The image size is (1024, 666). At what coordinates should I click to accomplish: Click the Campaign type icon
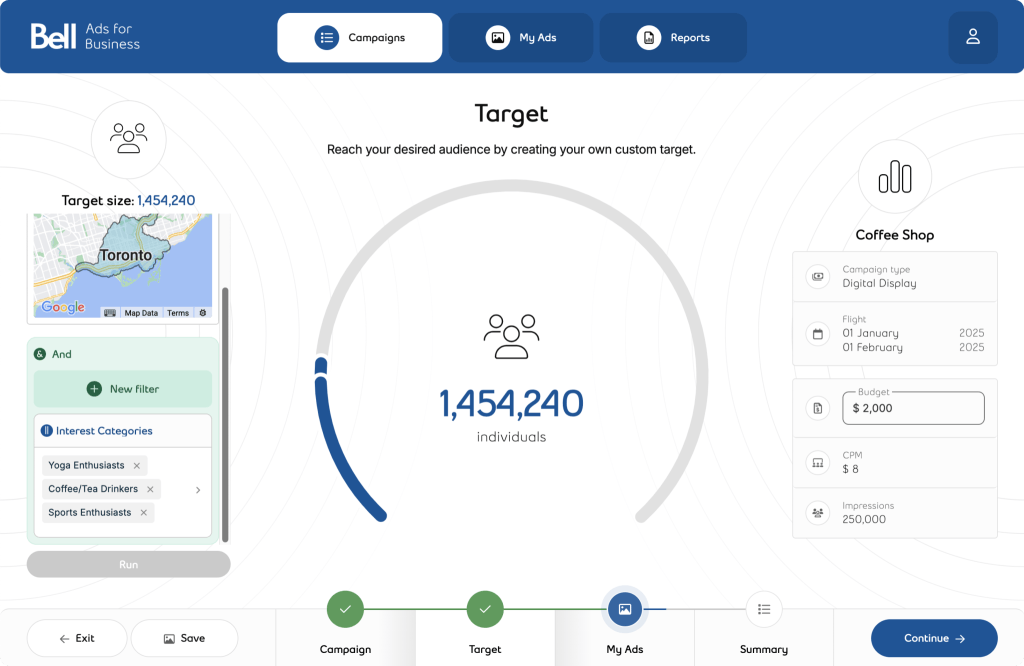pyautogui.click(x=818, y=276)
